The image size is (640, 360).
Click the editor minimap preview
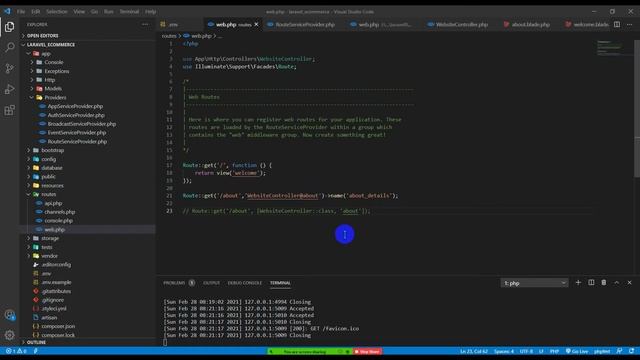click(609, 47)
